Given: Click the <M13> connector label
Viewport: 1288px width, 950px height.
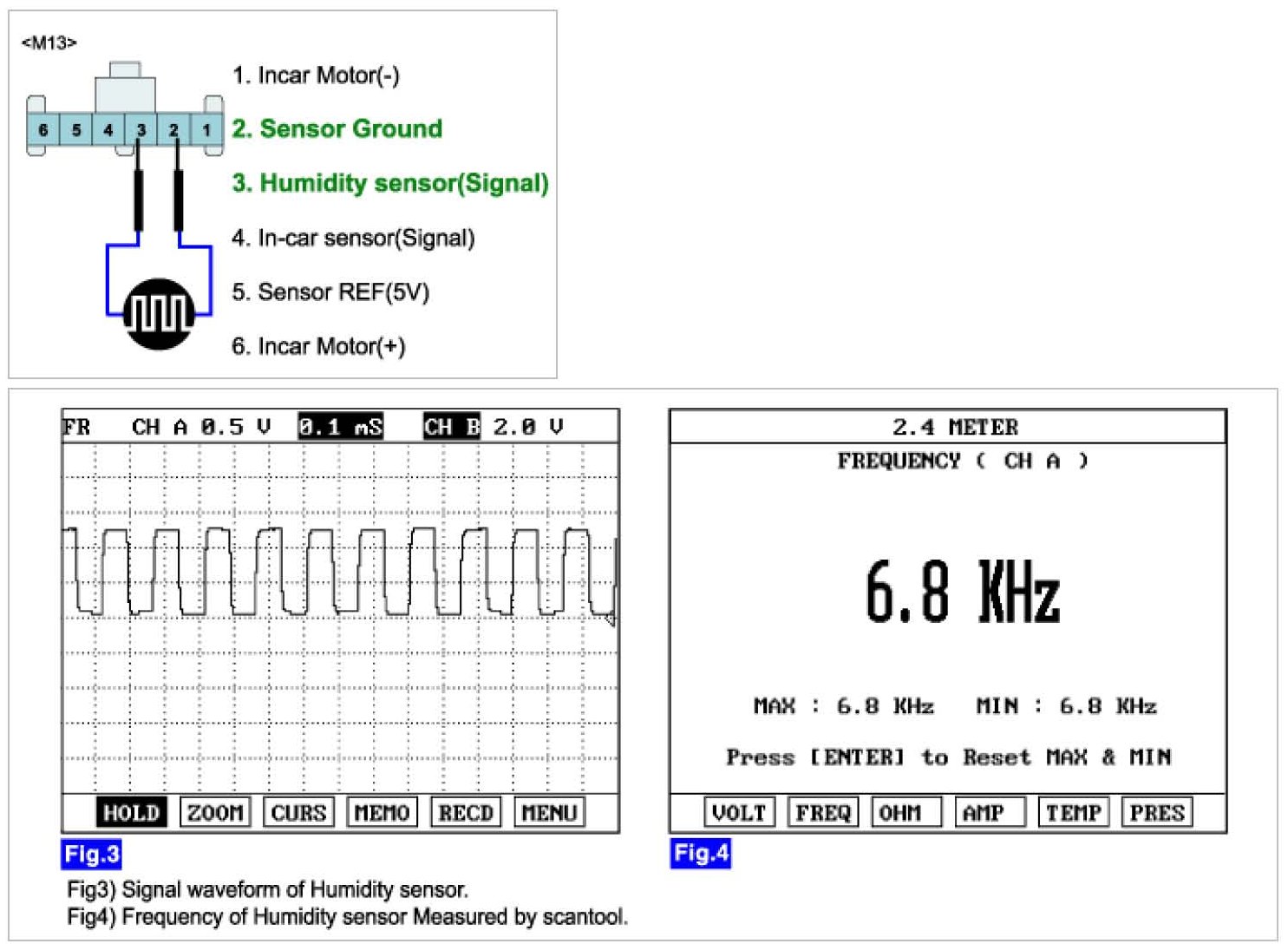Looking at the screenshot, I should point(49,43).
